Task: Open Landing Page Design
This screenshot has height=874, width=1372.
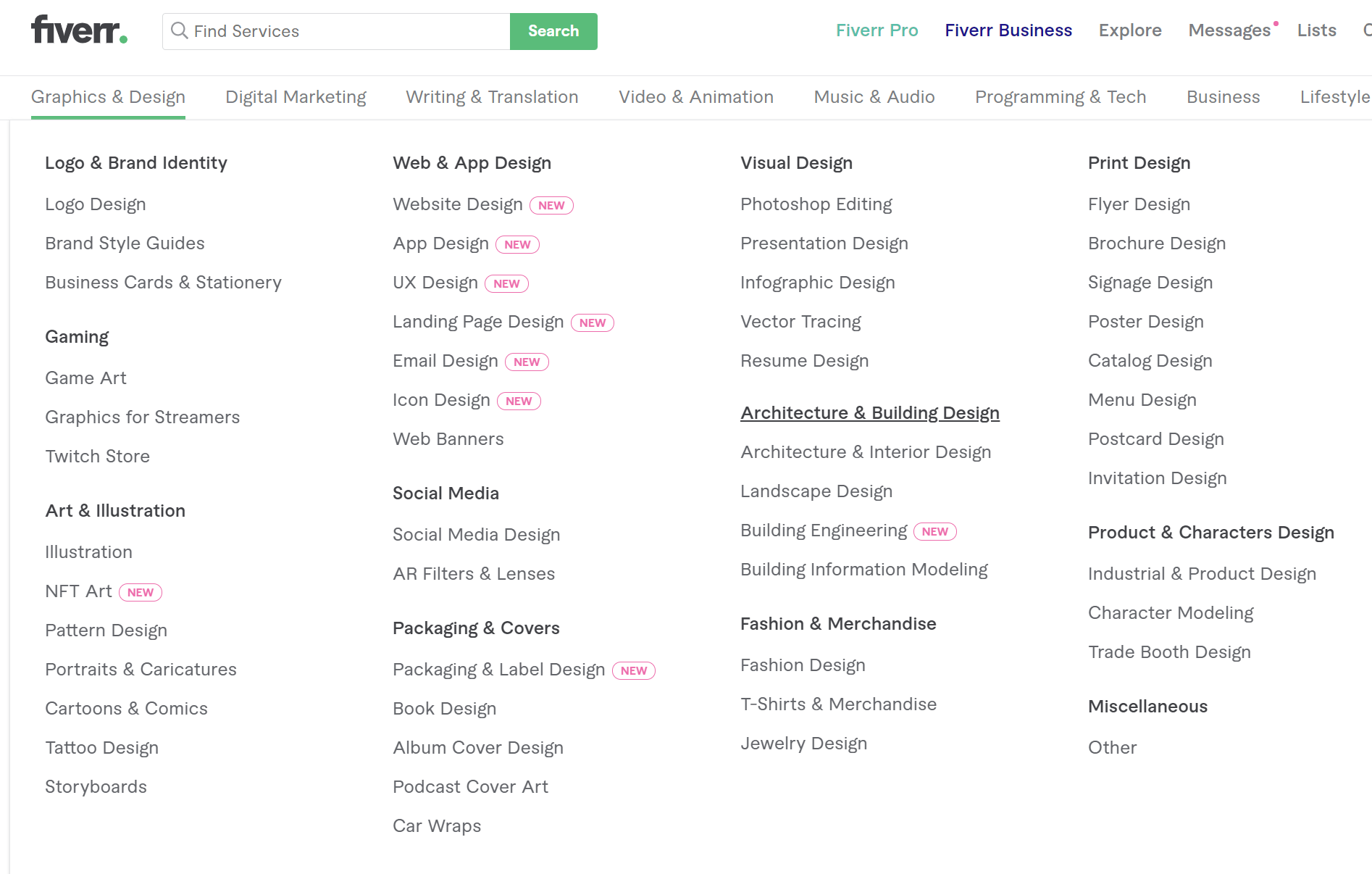Action: [478, 322]
